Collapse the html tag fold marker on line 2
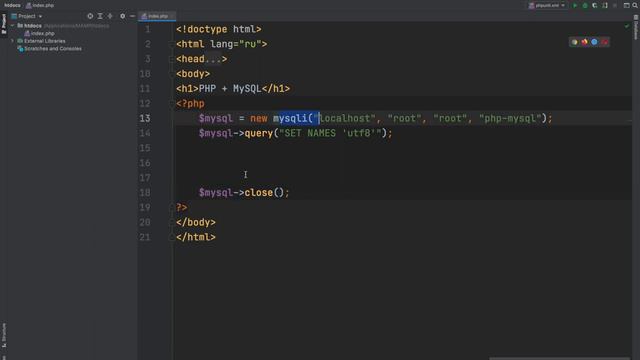 pos(171,44)
